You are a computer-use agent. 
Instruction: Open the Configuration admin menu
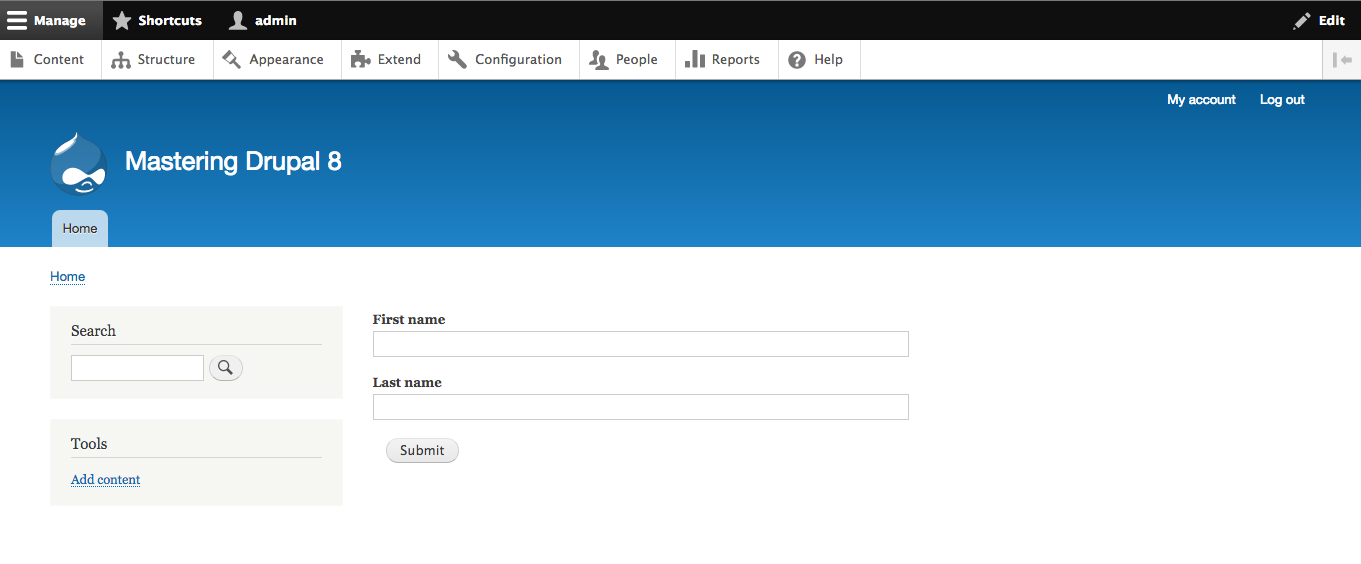click(x=509, y=60)
